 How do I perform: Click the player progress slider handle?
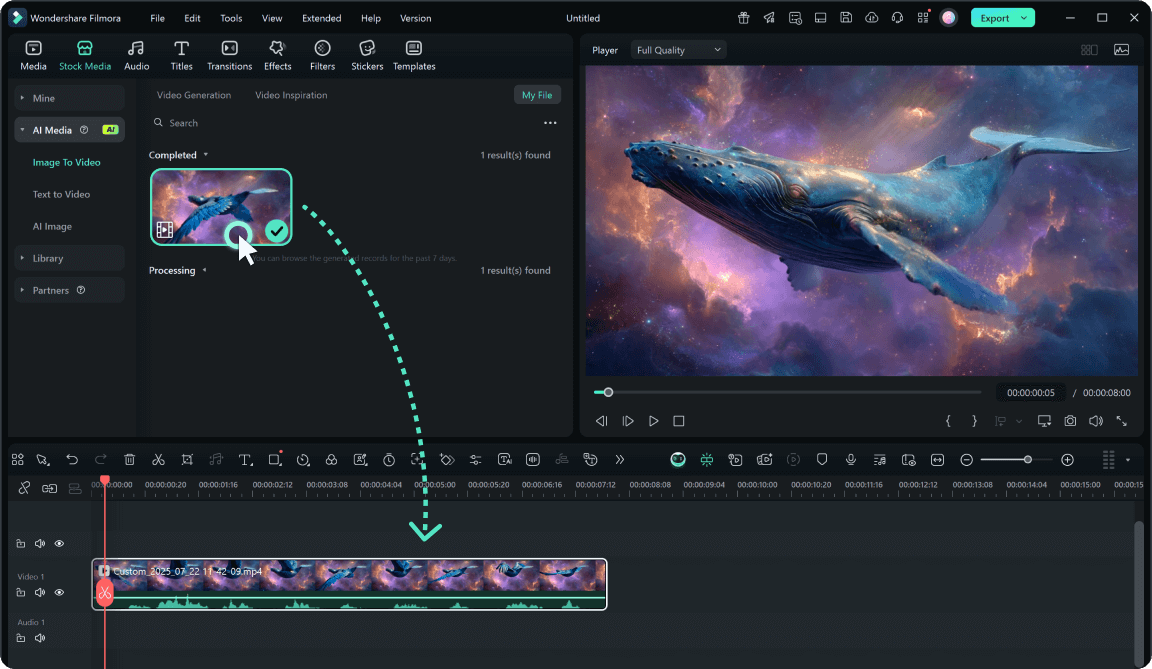[608, 392]
